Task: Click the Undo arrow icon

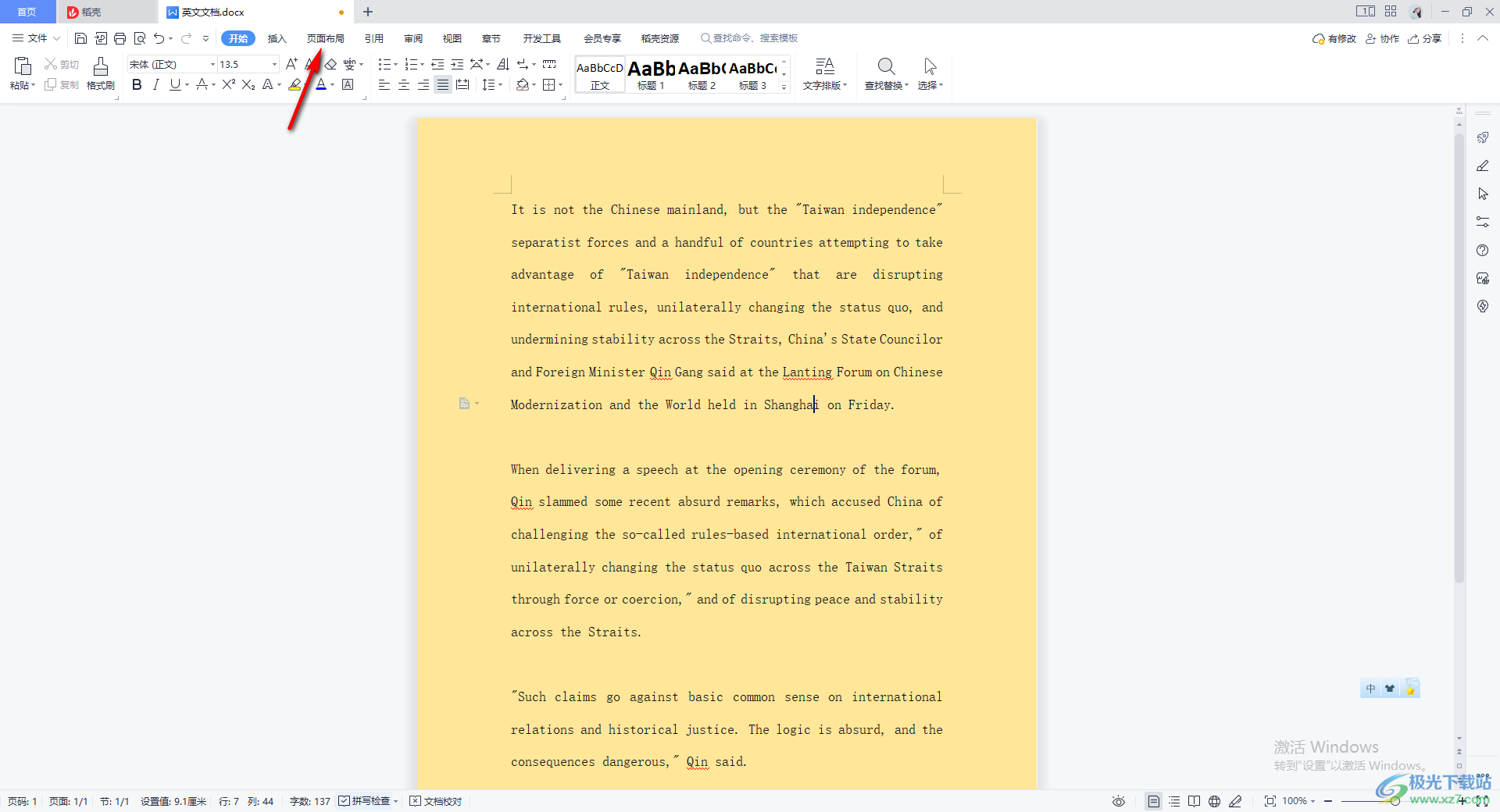Action: [x=159, y=38]
